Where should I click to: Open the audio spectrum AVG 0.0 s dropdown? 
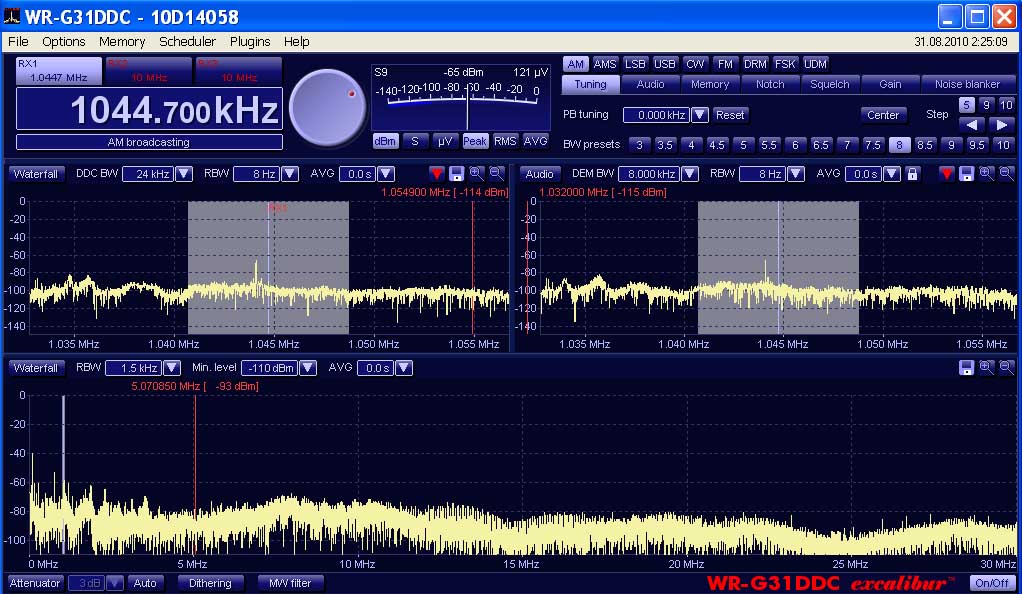click(x=892, y=174)
